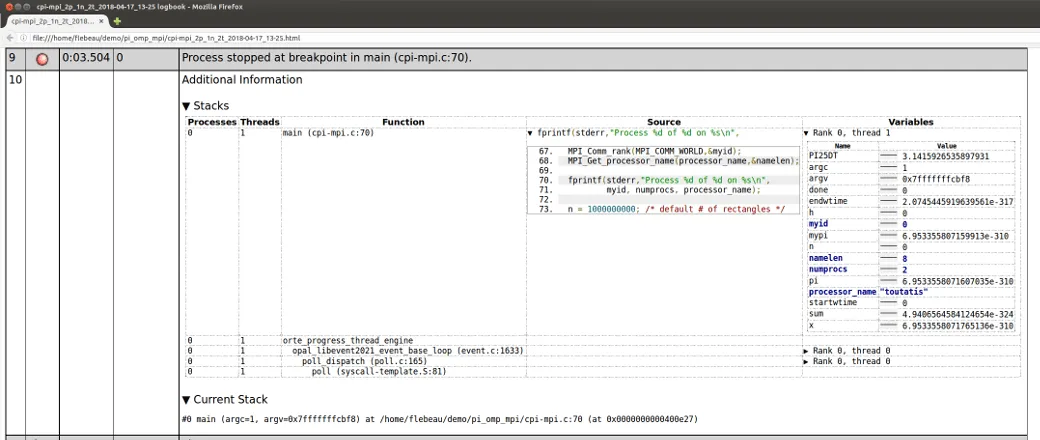Select the cpi-mpi logbook tab

52,20
